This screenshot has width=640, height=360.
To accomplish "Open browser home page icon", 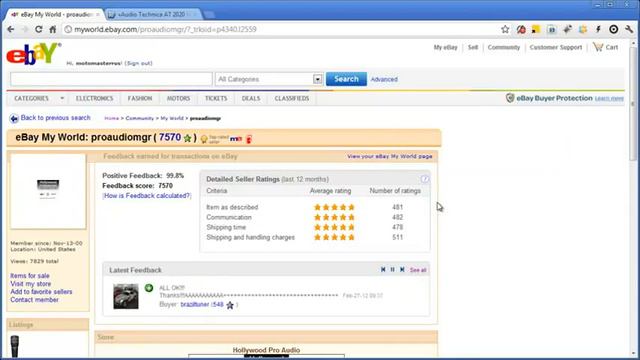I will (x=53, y=29).
